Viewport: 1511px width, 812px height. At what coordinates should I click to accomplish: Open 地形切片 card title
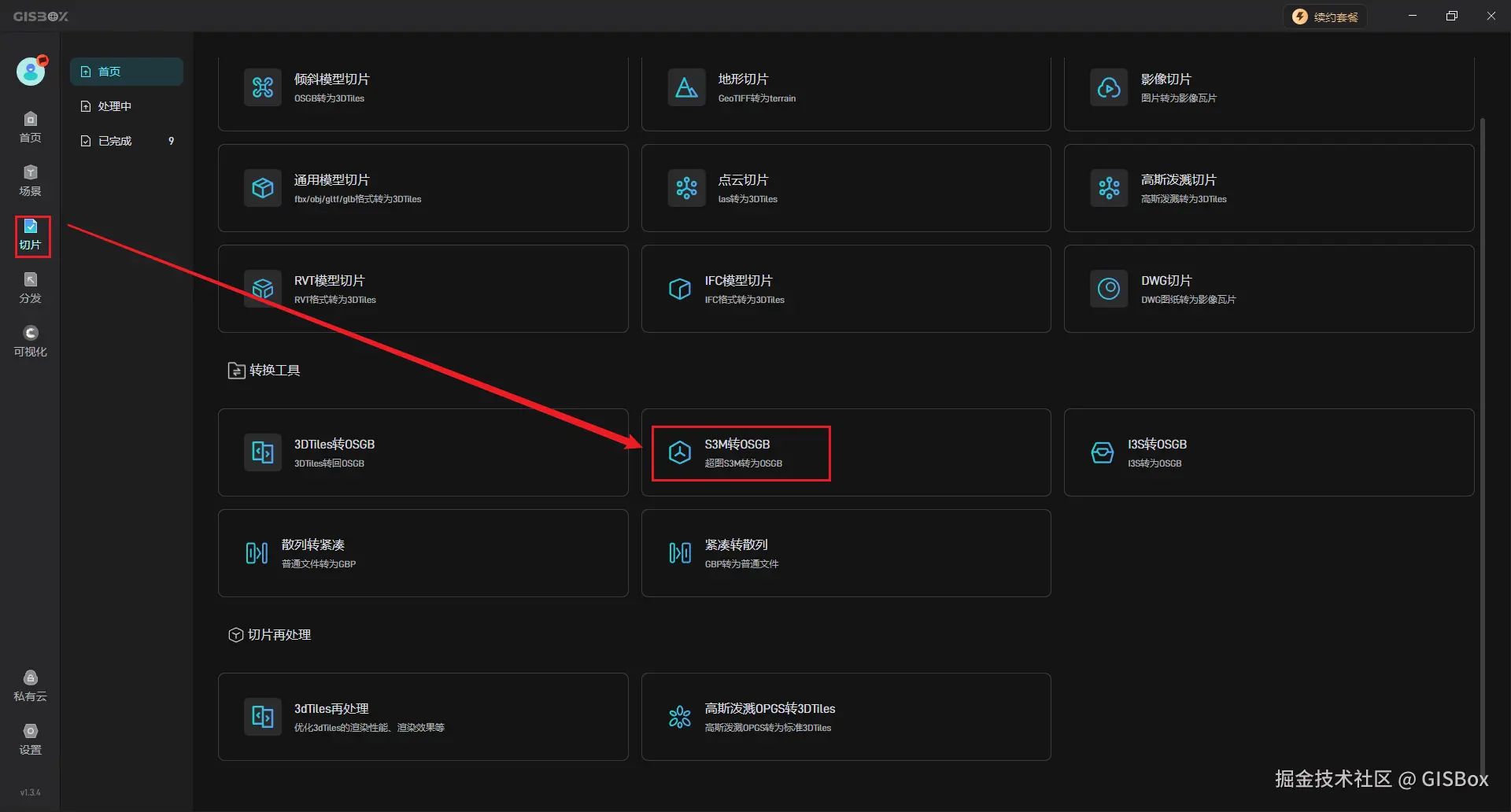743,79
